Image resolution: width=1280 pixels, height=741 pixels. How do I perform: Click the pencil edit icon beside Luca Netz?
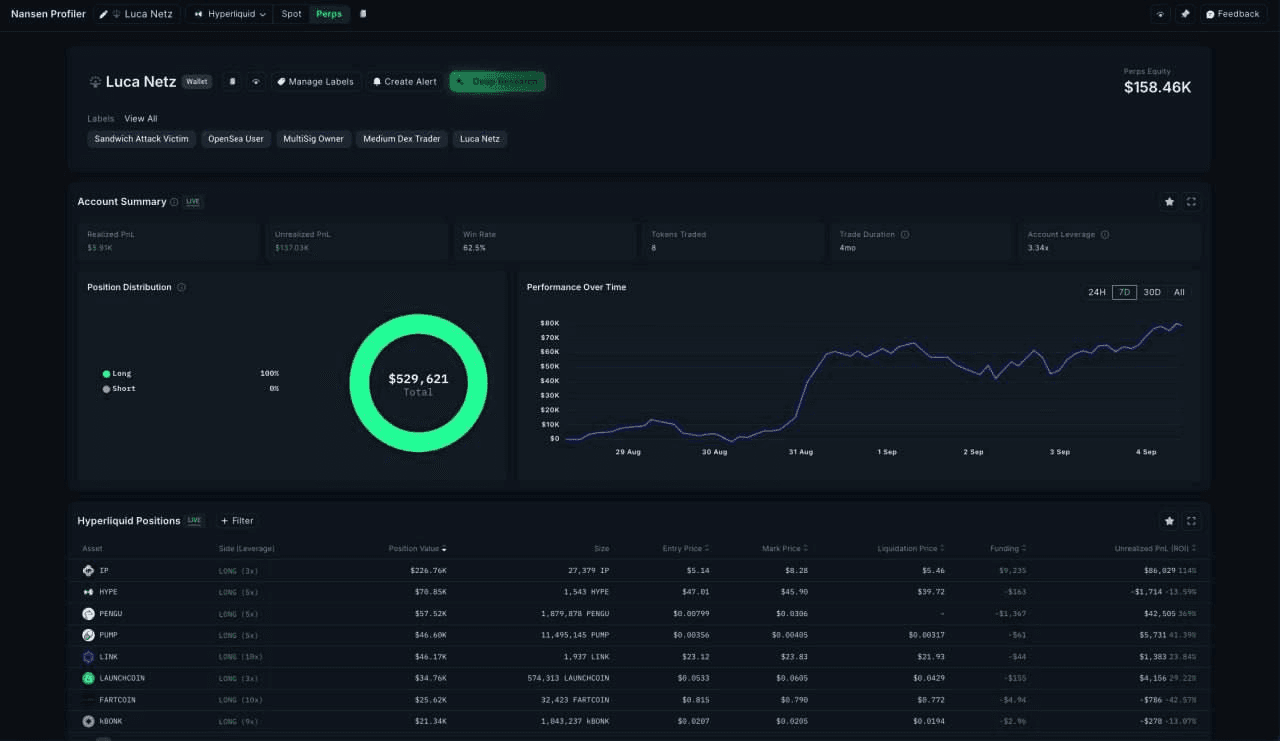tap(103, 14)
